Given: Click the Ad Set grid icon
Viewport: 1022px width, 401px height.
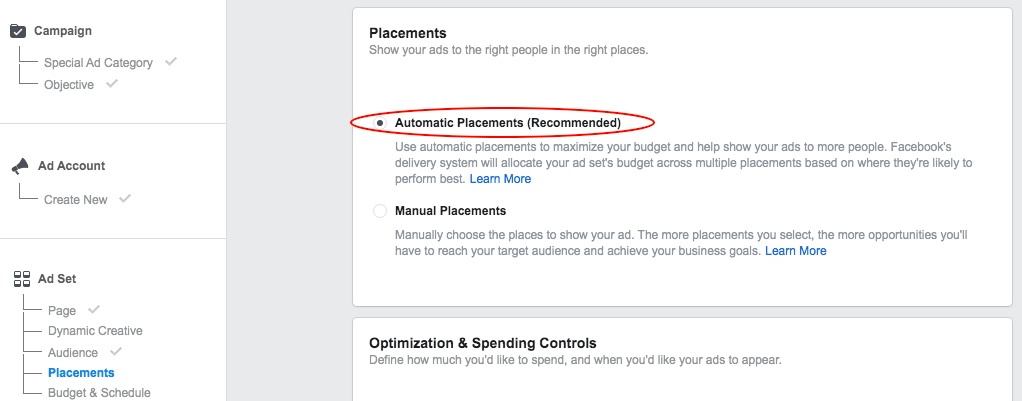Looking at the screenshot, I should coord(21,279).
